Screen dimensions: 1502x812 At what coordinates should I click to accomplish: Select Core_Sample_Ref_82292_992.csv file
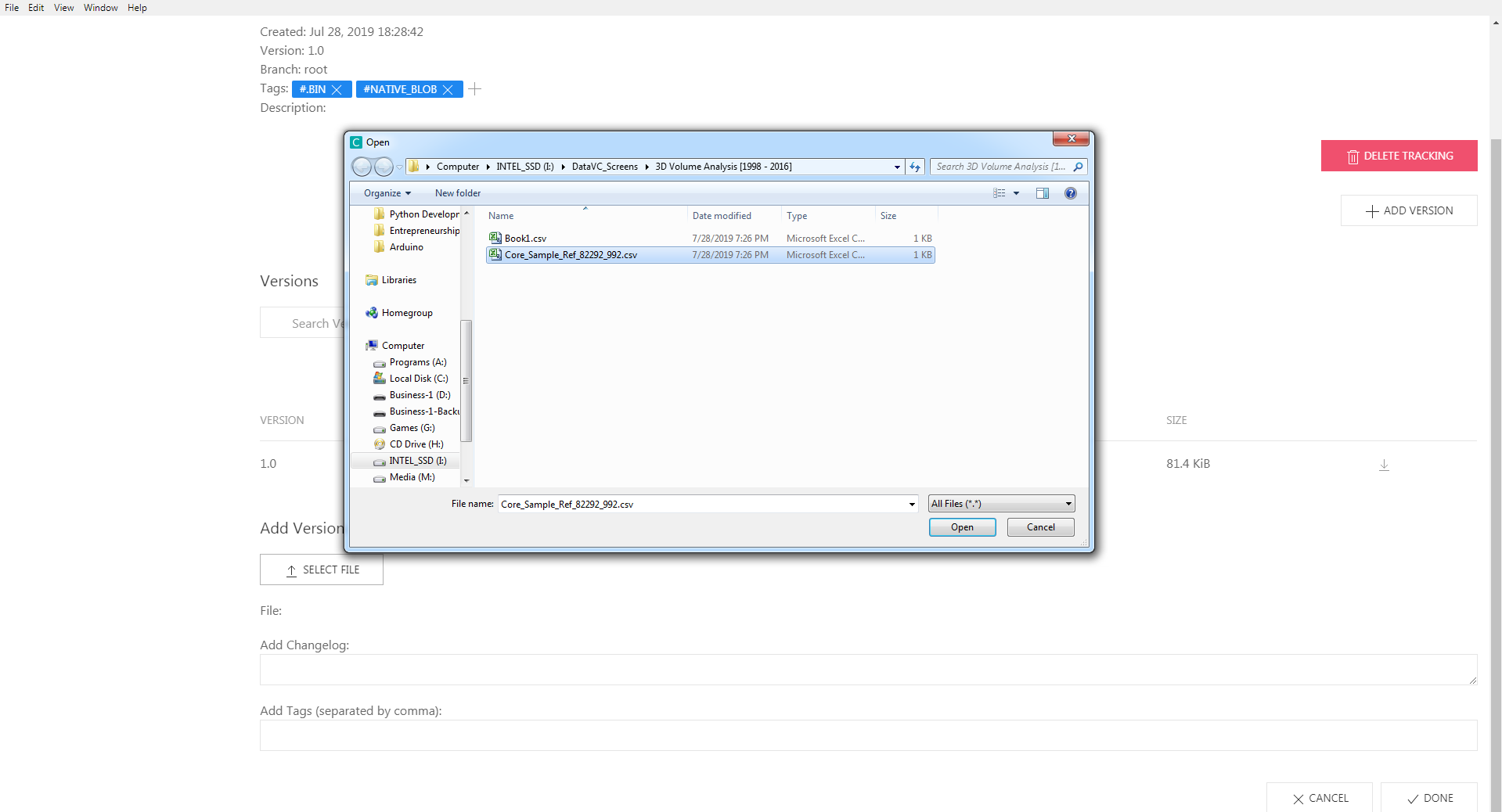pos(711,255)
